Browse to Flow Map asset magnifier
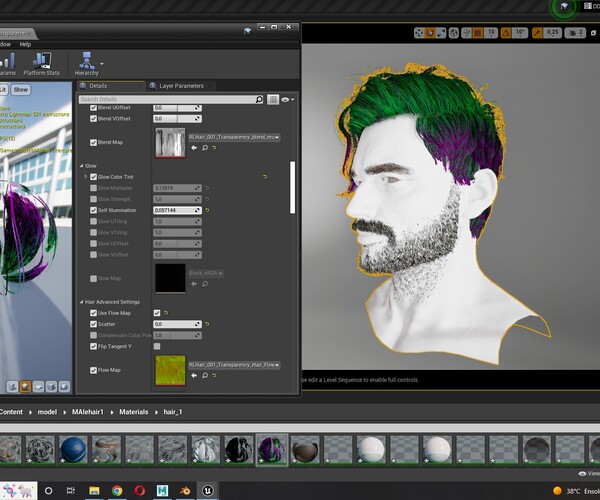600x500 pixels. point(205,376)
